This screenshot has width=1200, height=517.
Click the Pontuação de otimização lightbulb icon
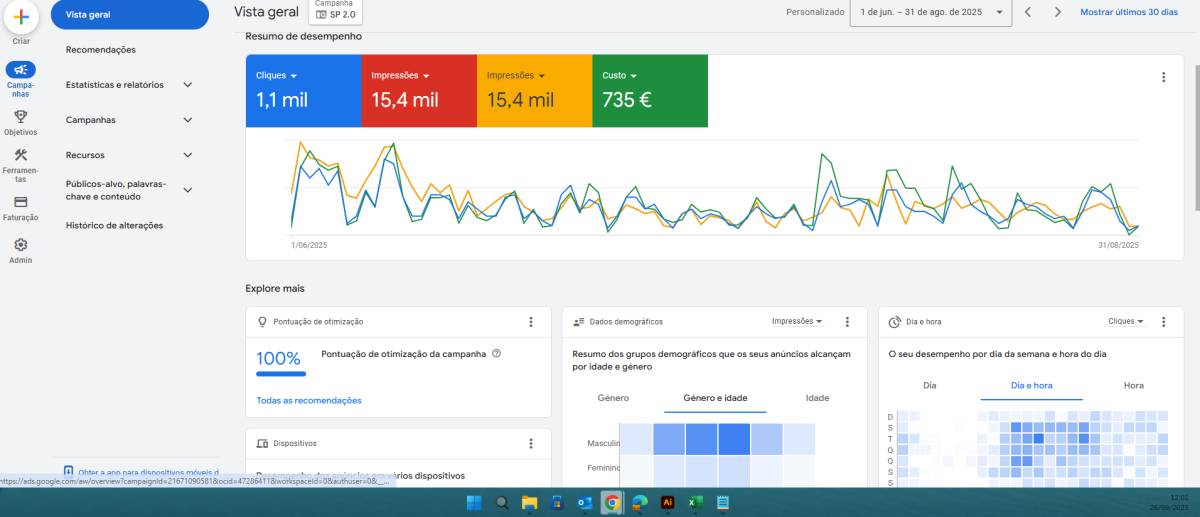click(263, 322)
